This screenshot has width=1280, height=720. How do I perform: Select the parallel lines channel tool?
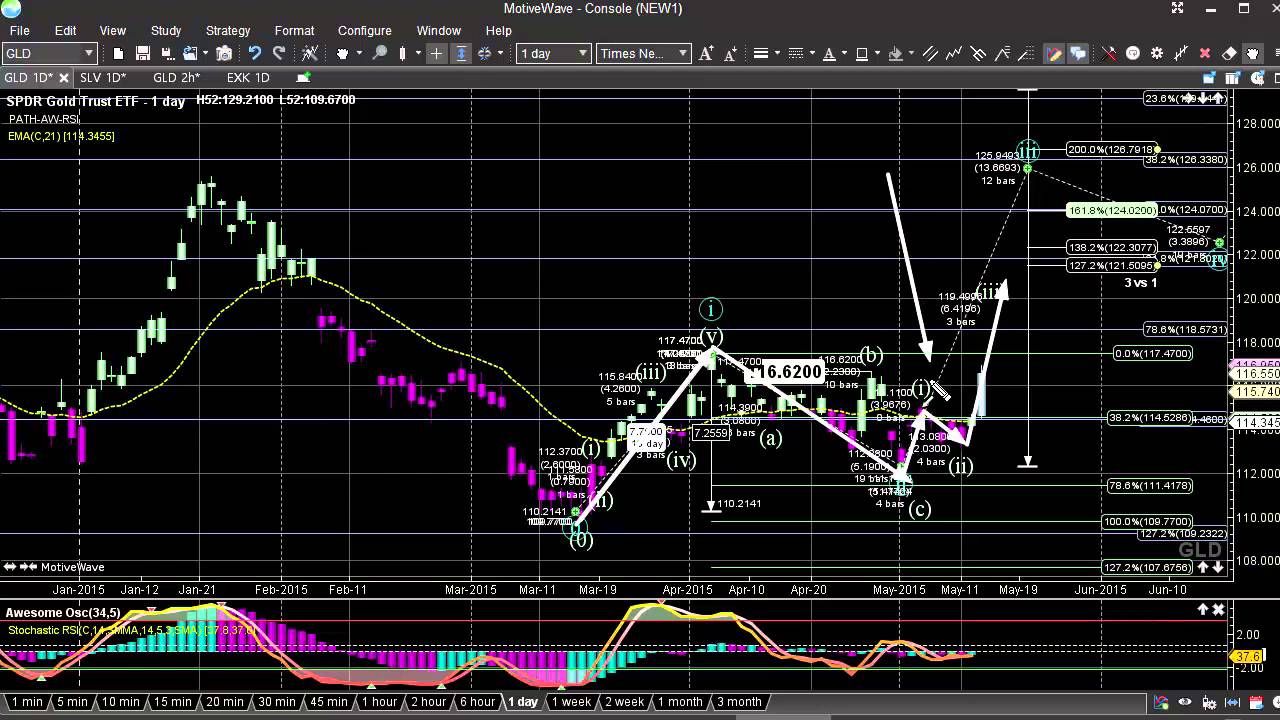tap(930, 53)
